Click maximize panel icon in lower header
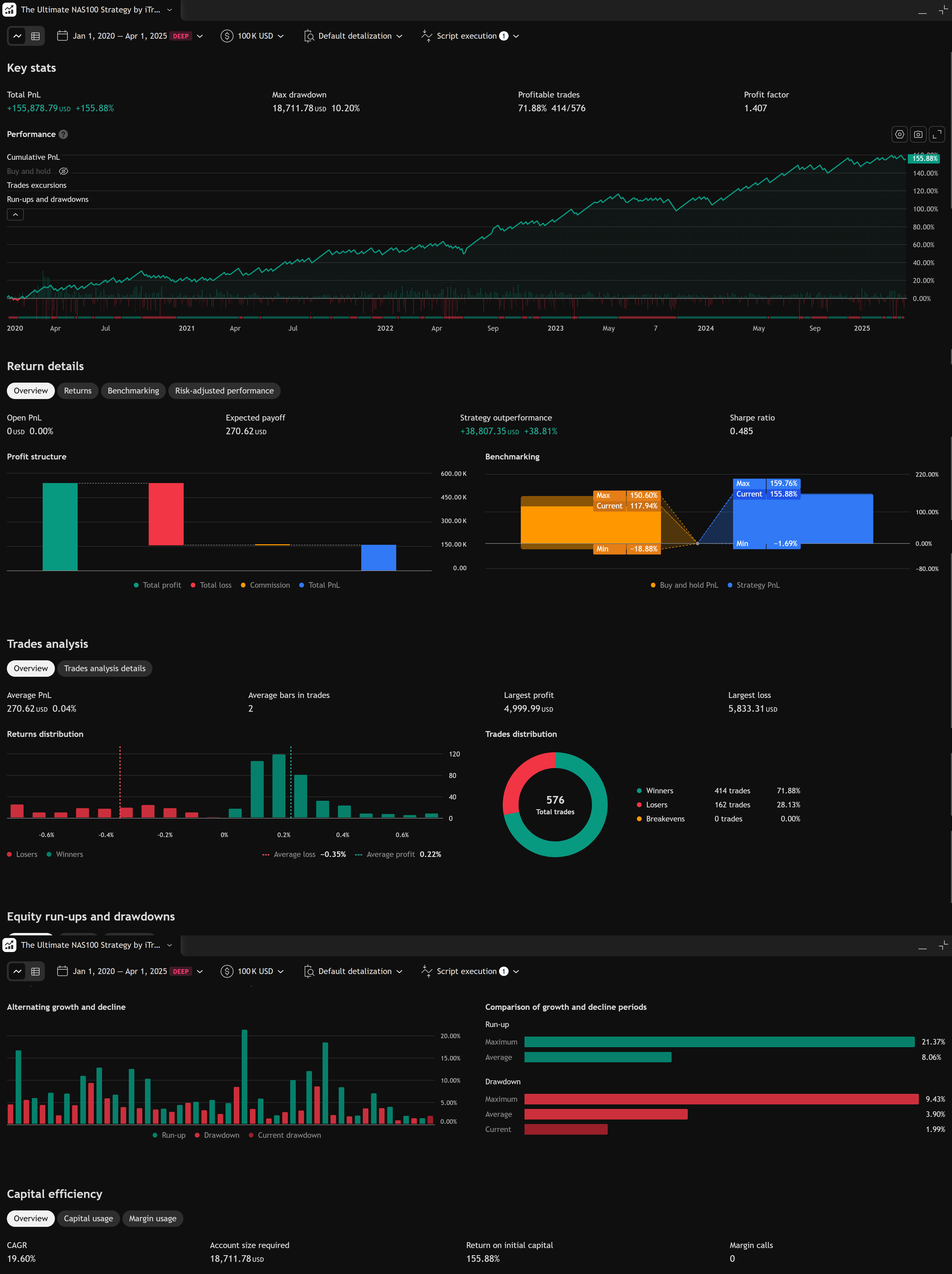This screenshot has height=1274, width=952. (943, 945)
